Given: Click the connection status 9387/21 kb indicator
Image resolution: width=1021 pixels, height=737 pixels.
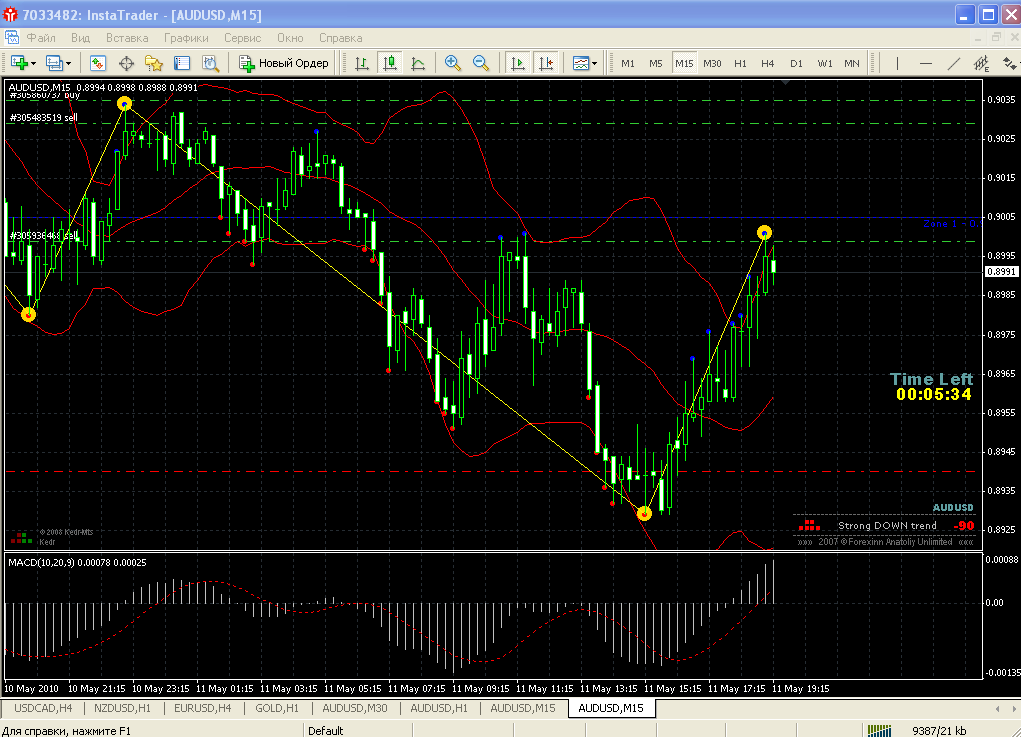Looking at the screenshot, I should click(938, 730).
